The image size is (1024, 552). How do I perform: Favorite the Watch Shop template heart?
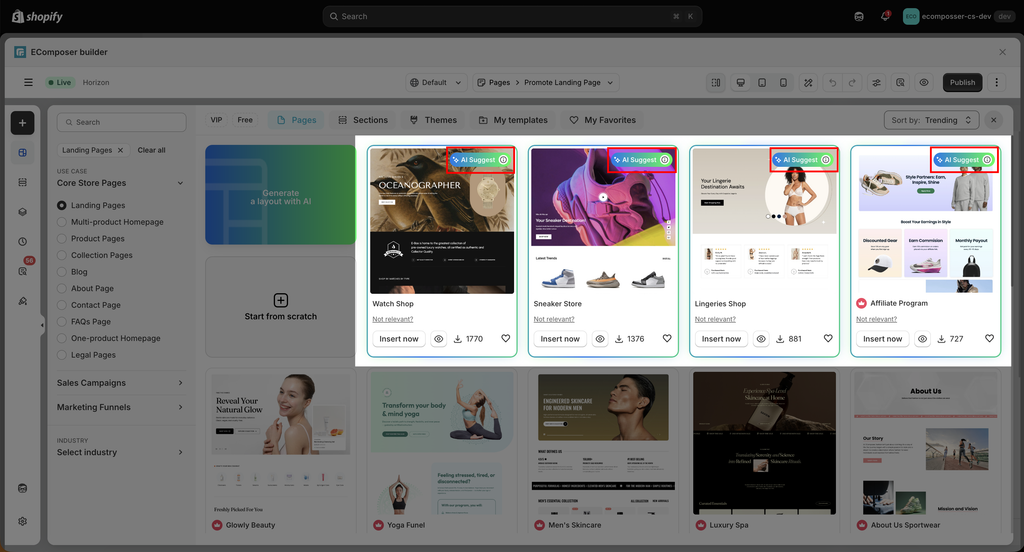tap(505, 338)
